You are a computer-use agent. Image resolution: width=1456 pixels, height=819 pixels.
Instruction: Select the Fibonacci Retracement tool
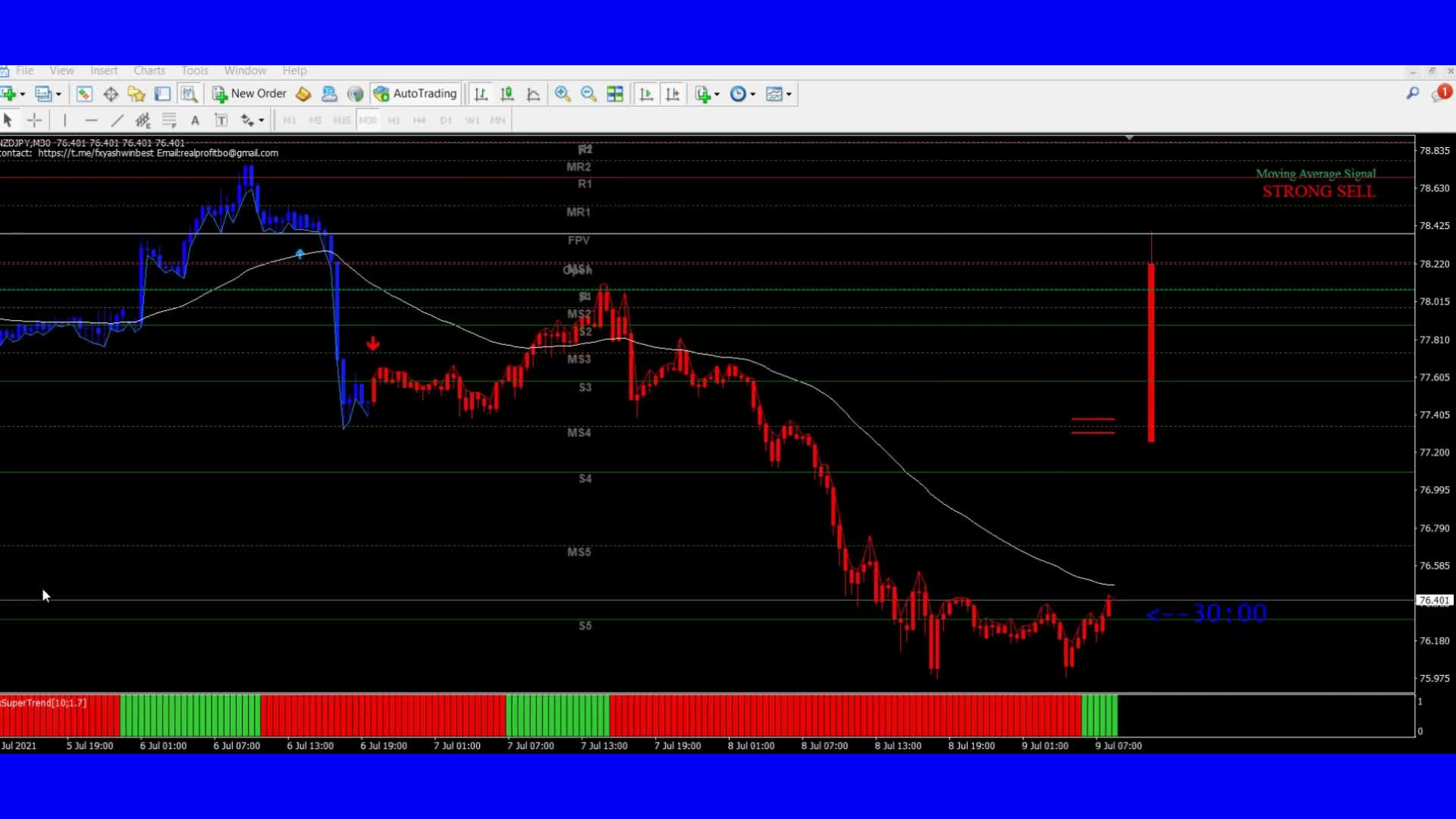[x=169, y=120]
